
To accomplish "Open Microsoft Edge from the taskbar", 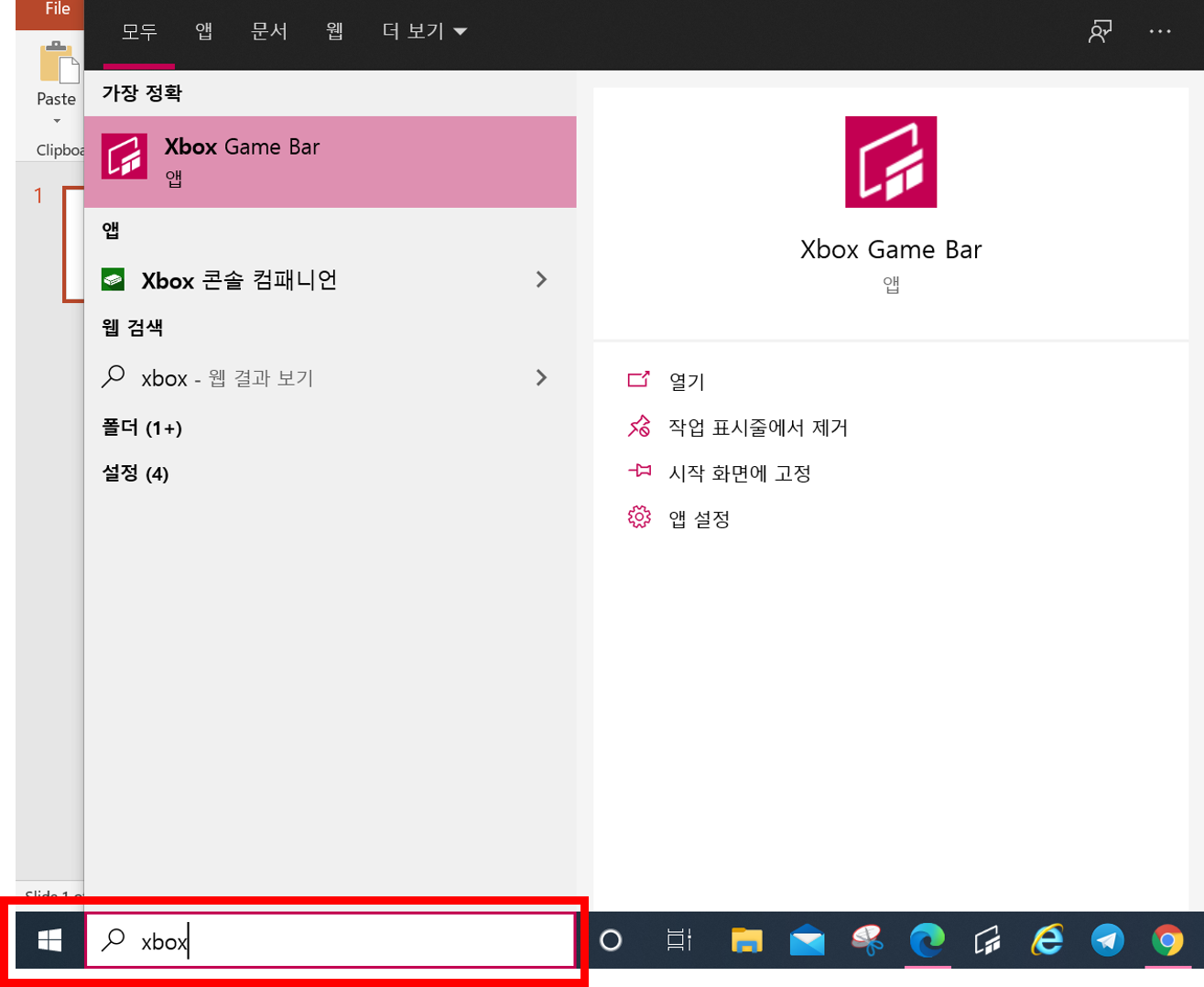I will (x=927, y=940).
